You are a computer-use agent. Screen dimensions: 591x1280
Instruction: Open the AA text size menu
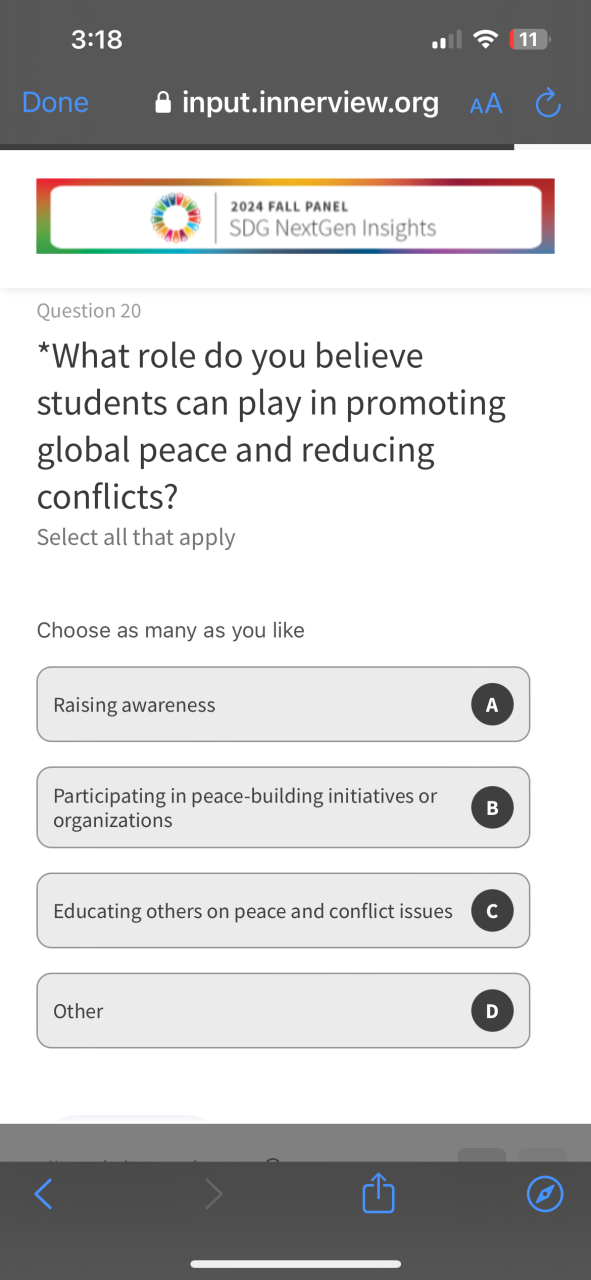coord(486,103)
